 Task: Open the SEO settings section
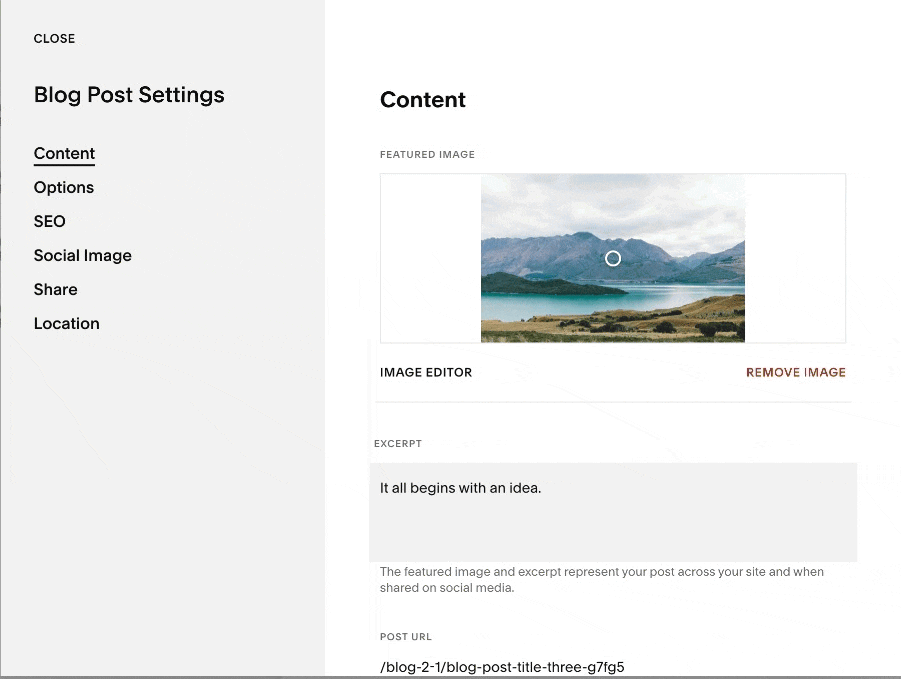point(49,221)
